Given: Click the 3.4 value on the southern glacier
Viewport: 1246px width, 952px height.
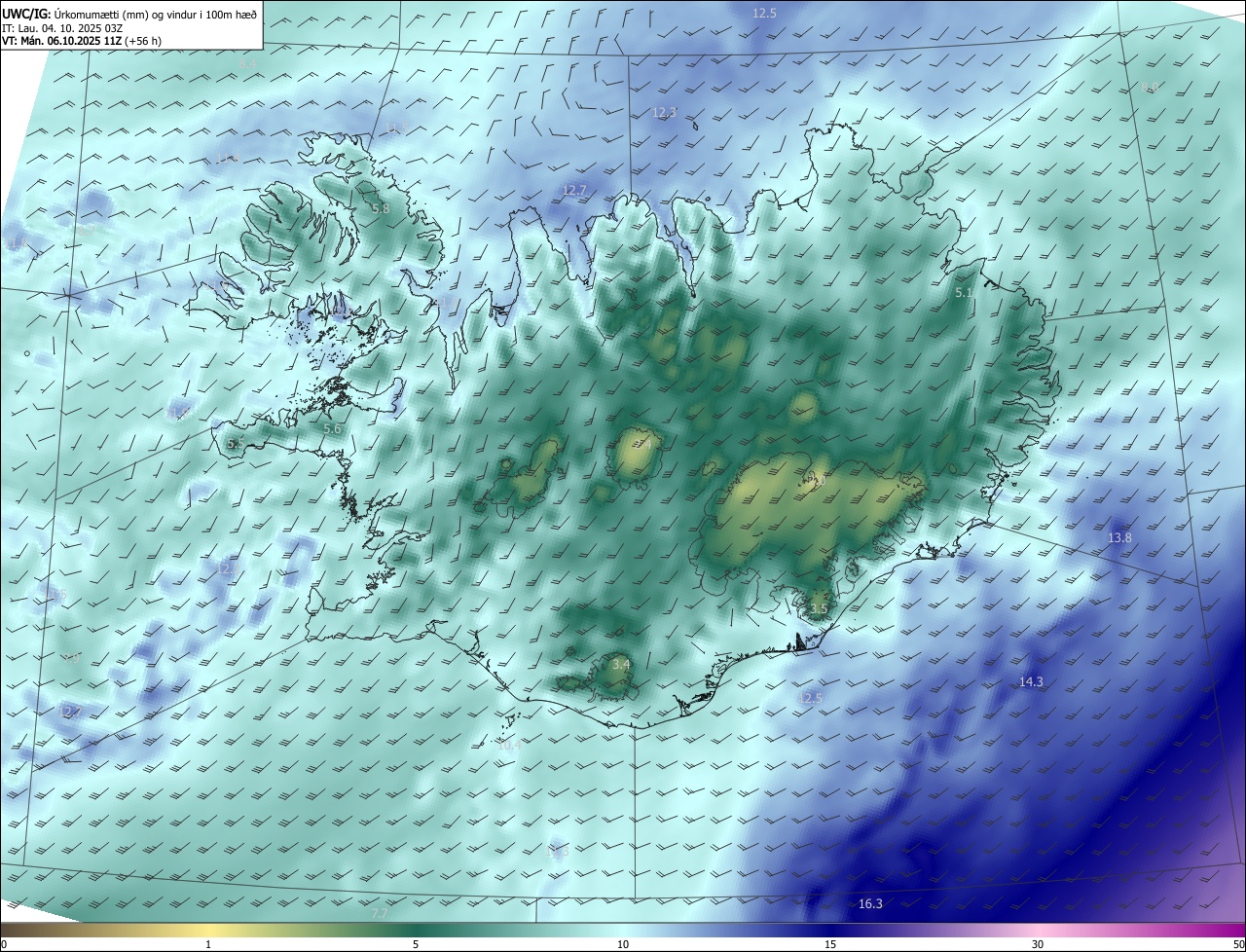Looking at the screenshot, I should (621, 665).
